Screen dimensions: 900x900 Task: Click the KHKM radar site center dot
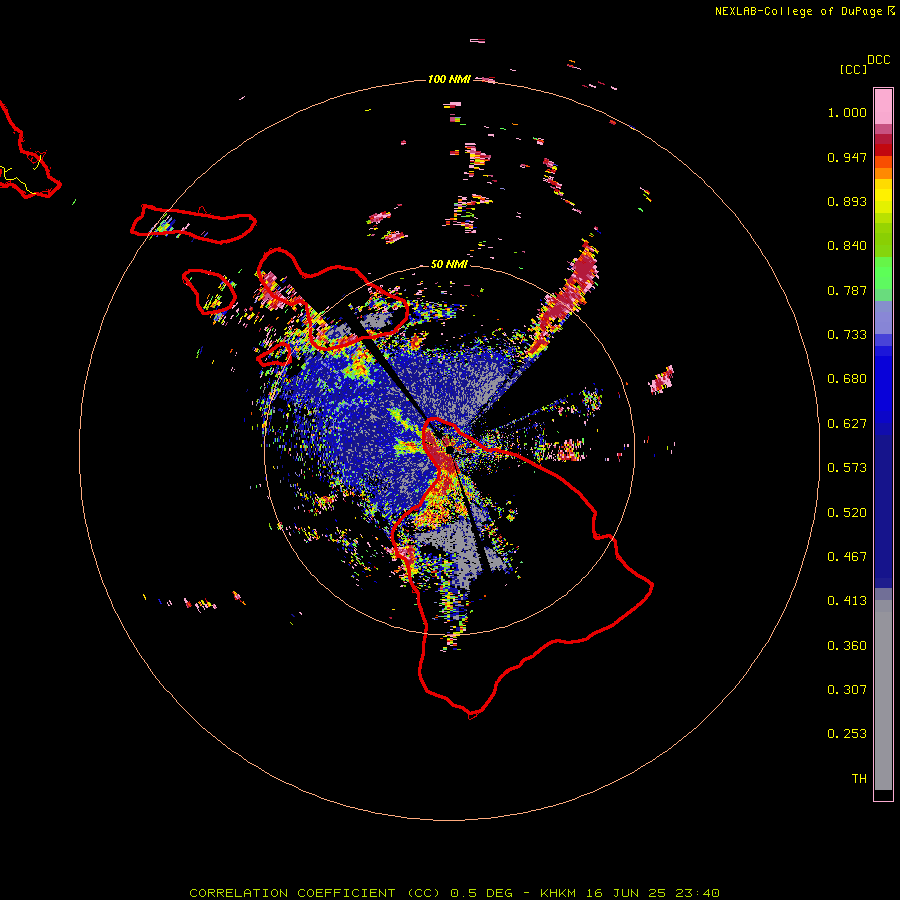pyautogui.click(x=450, y=449)
